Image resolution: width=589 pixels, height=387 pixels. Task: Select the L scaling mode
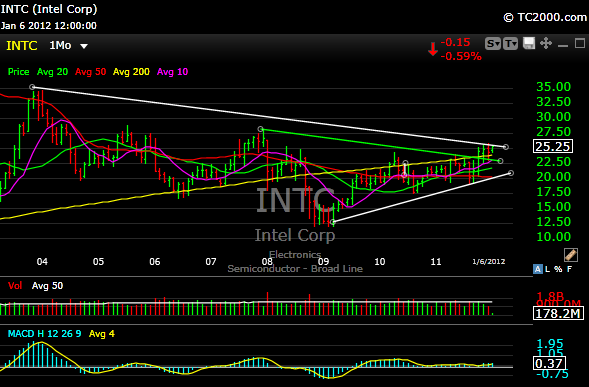[548, 269]
